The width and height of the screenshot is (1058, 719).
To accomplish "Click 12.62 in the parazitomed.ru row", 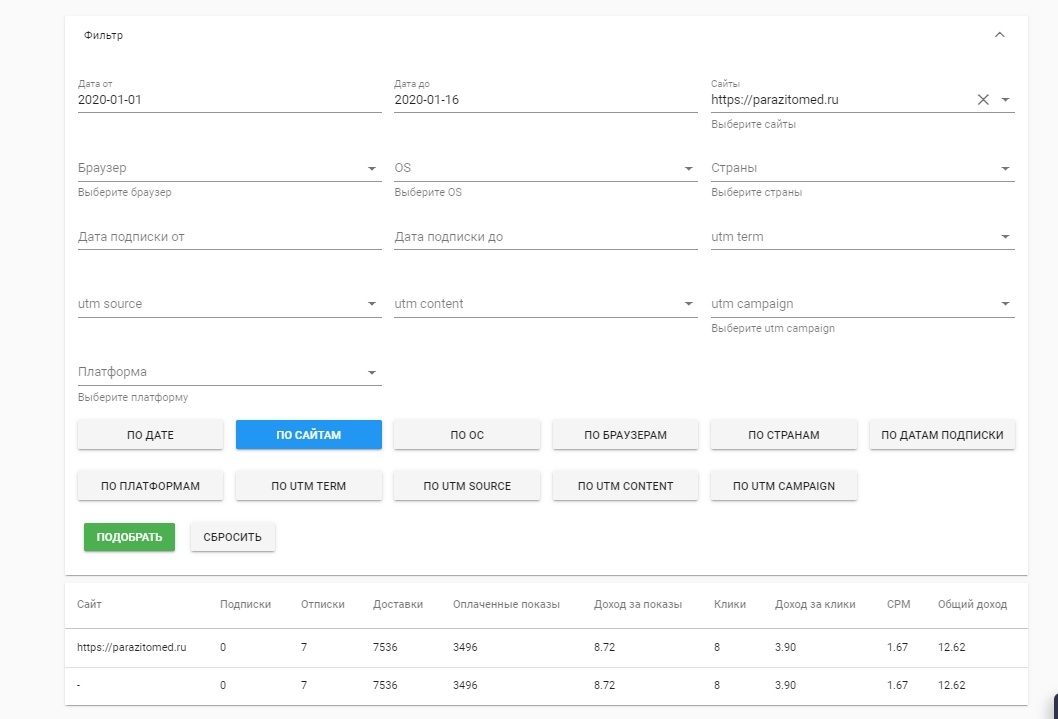I will pyautogui.click(x=951, y=647).
